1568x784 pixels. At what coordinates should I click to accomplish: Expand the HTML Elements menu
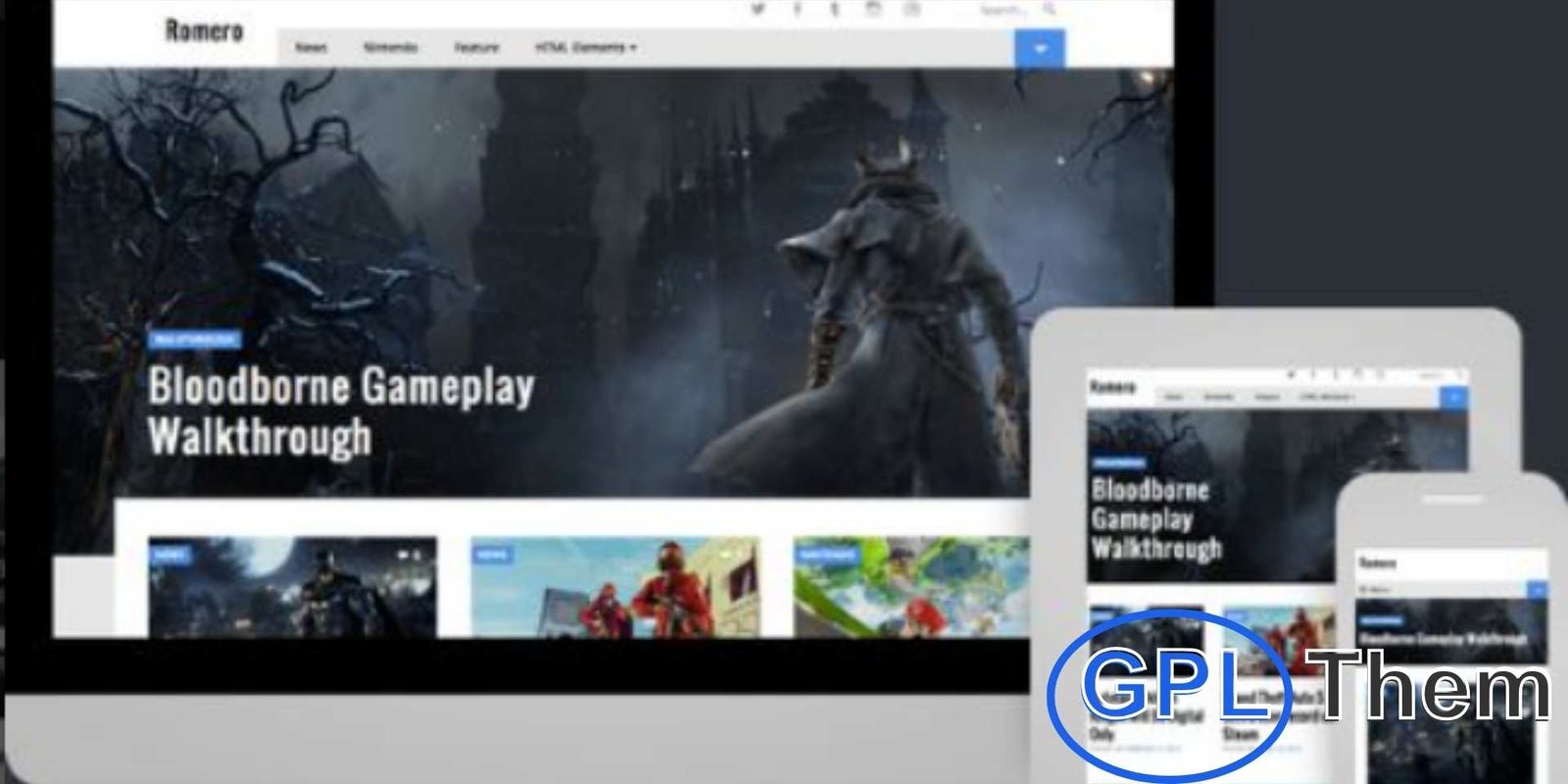pos(585,47)
